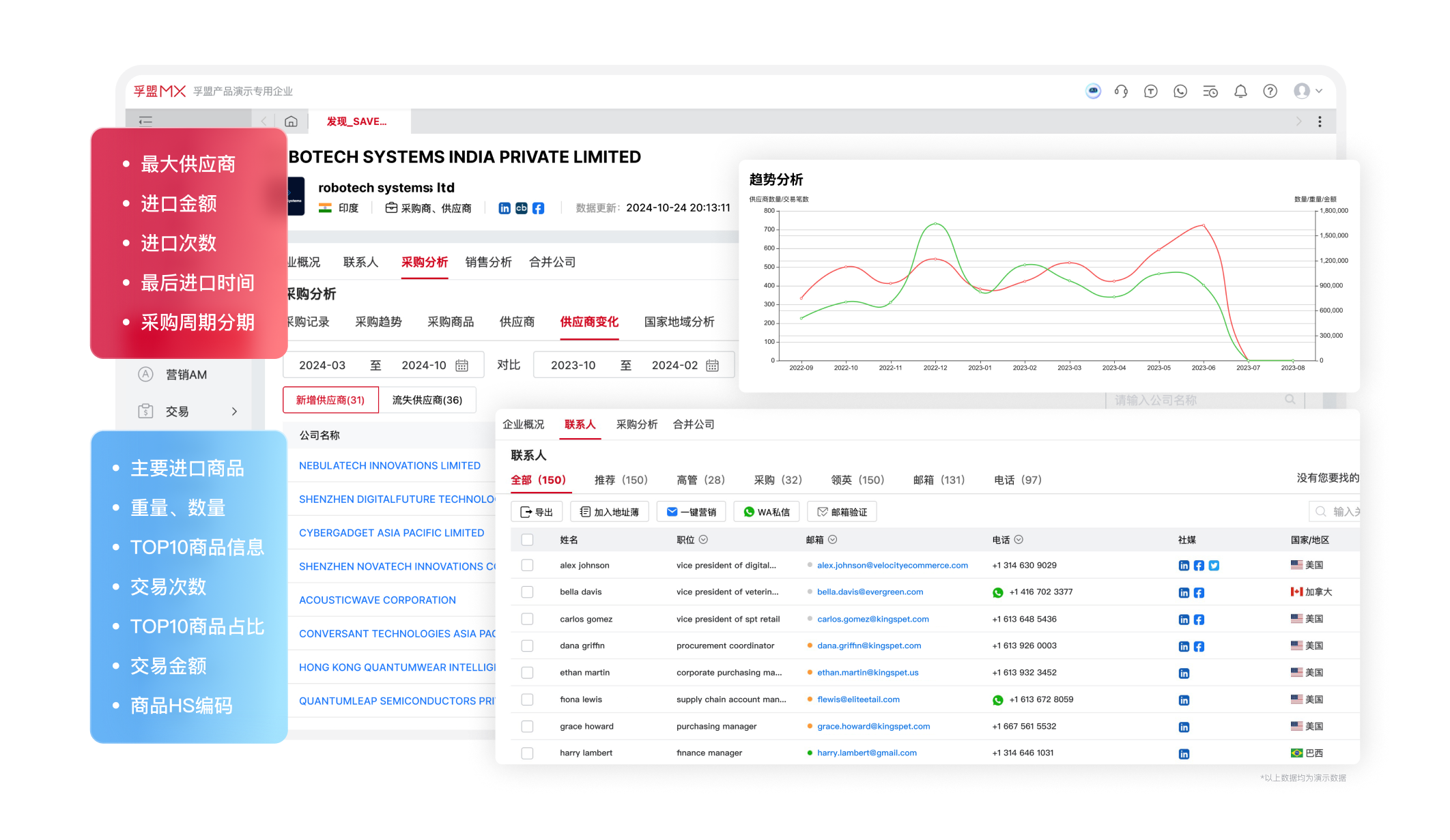Open the 职位 column filter dropdown
The width and height of the screenshot is (1450, 840).
coord(703,540)
